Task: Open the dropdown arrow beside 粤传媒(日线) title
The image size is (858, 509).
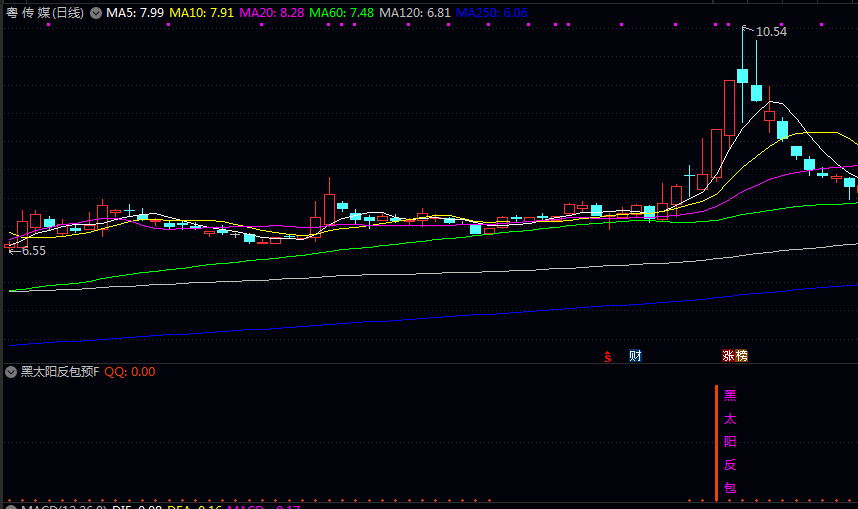Action: click(95, 13)
